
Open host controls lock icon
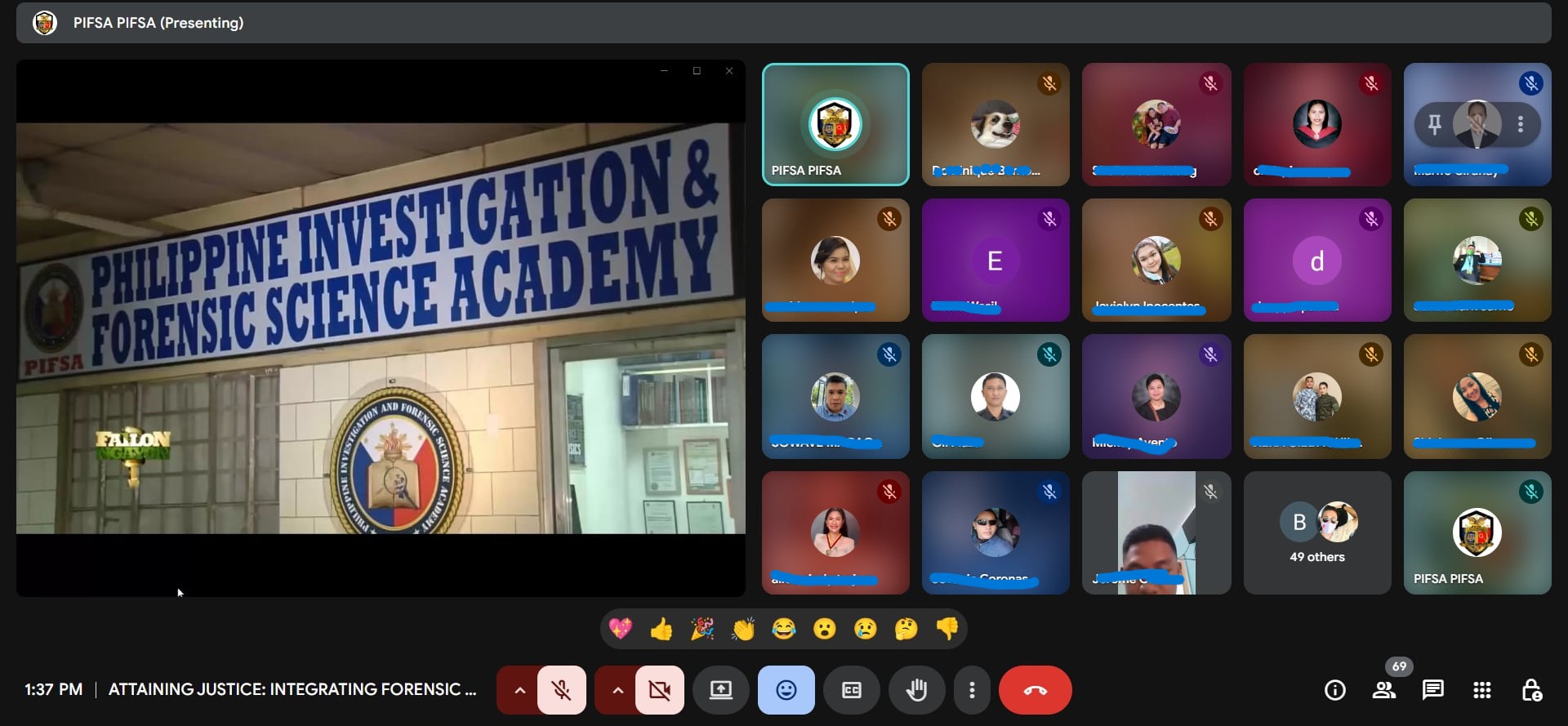pos(1531,690)
